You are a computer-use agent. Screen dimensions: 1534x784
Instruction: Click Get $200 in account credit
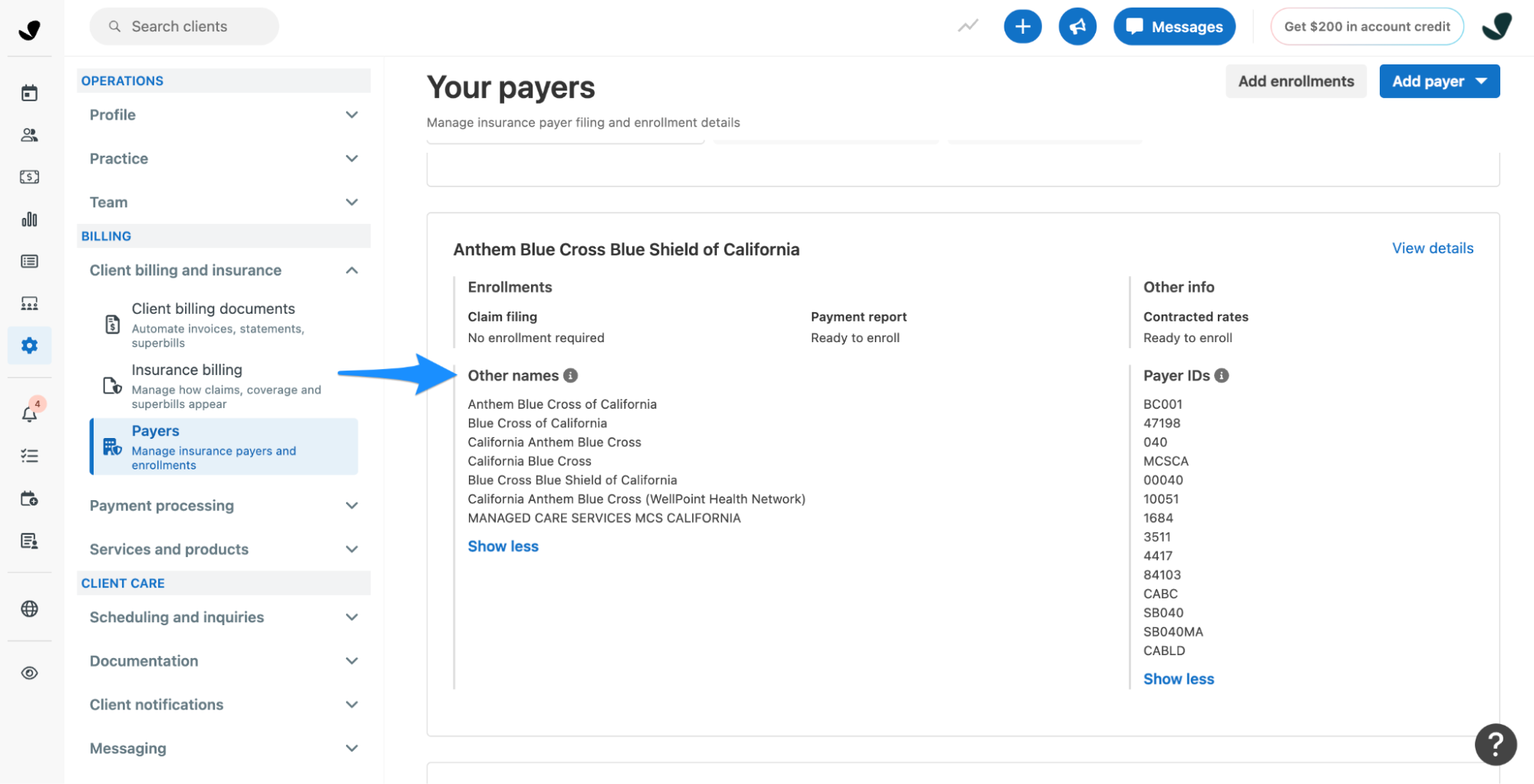1367,27
